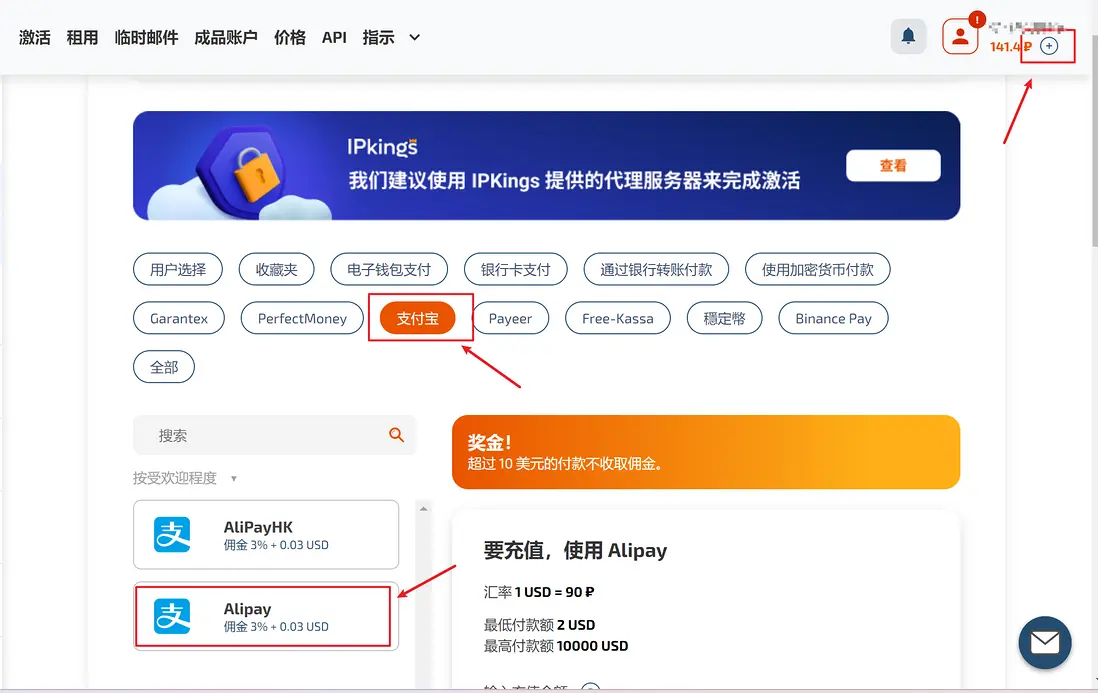The image size is (1098, 693).
Task: Expand the 指示 menu chevron
Action: (x=415, y=38)
